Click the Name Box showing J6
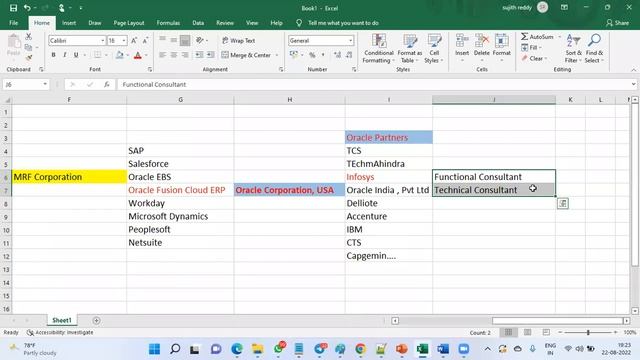Viewport: 640px width, 360px height. [25, 84]
